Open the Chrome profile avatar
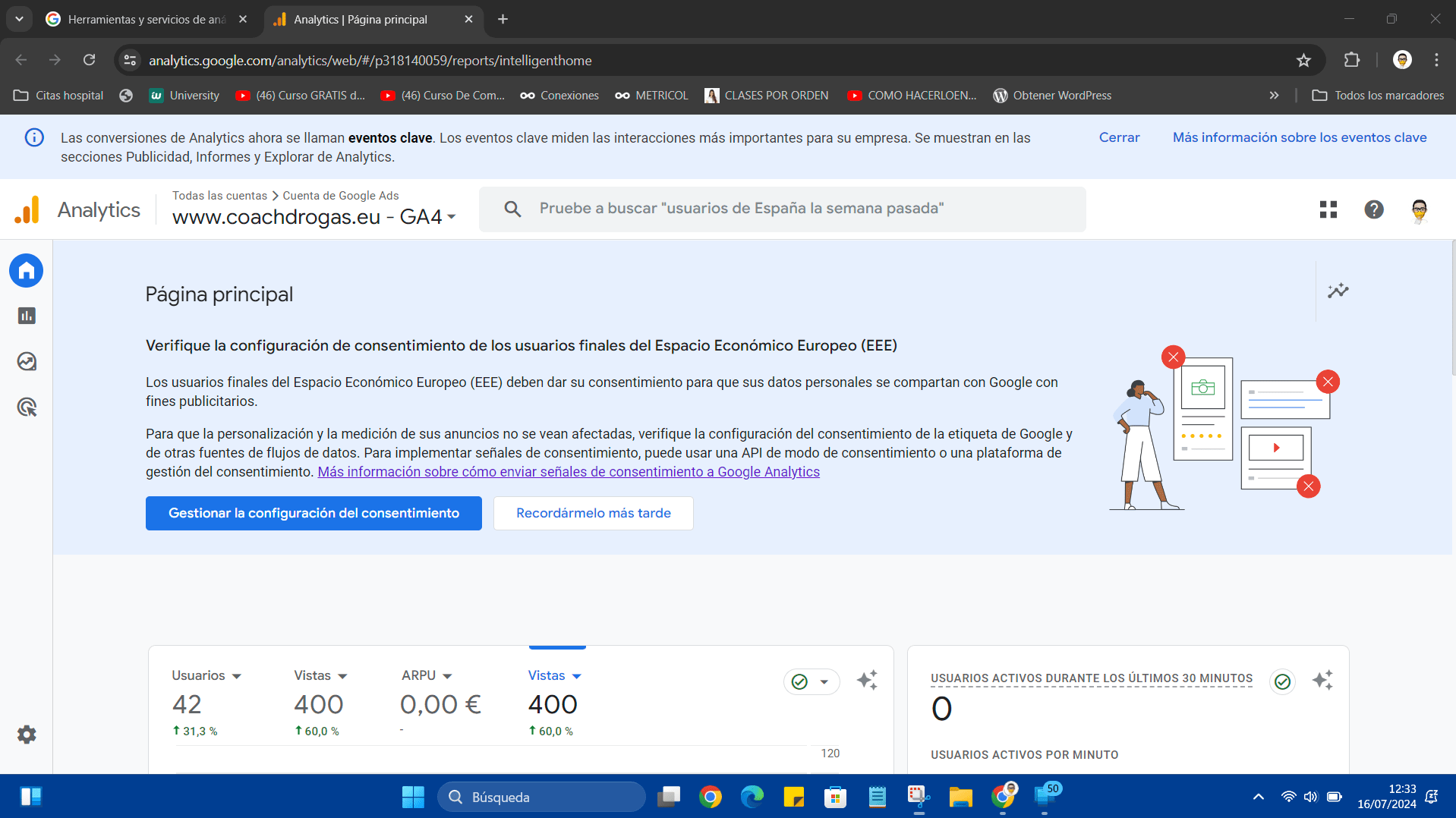Viewport: 1456px width, 818px height. pyautogui.click(x=1402, y=60)
